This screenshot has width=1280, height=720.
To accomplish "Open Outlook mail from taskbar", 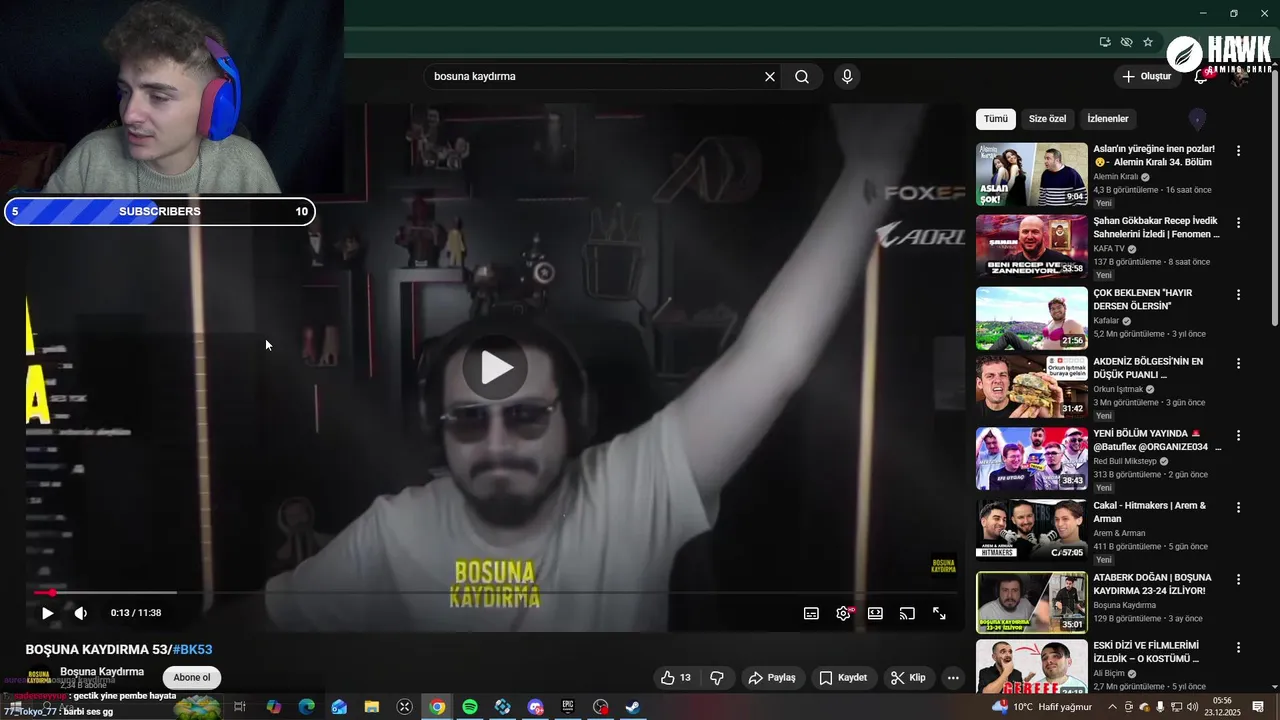I will pos(339,707).
